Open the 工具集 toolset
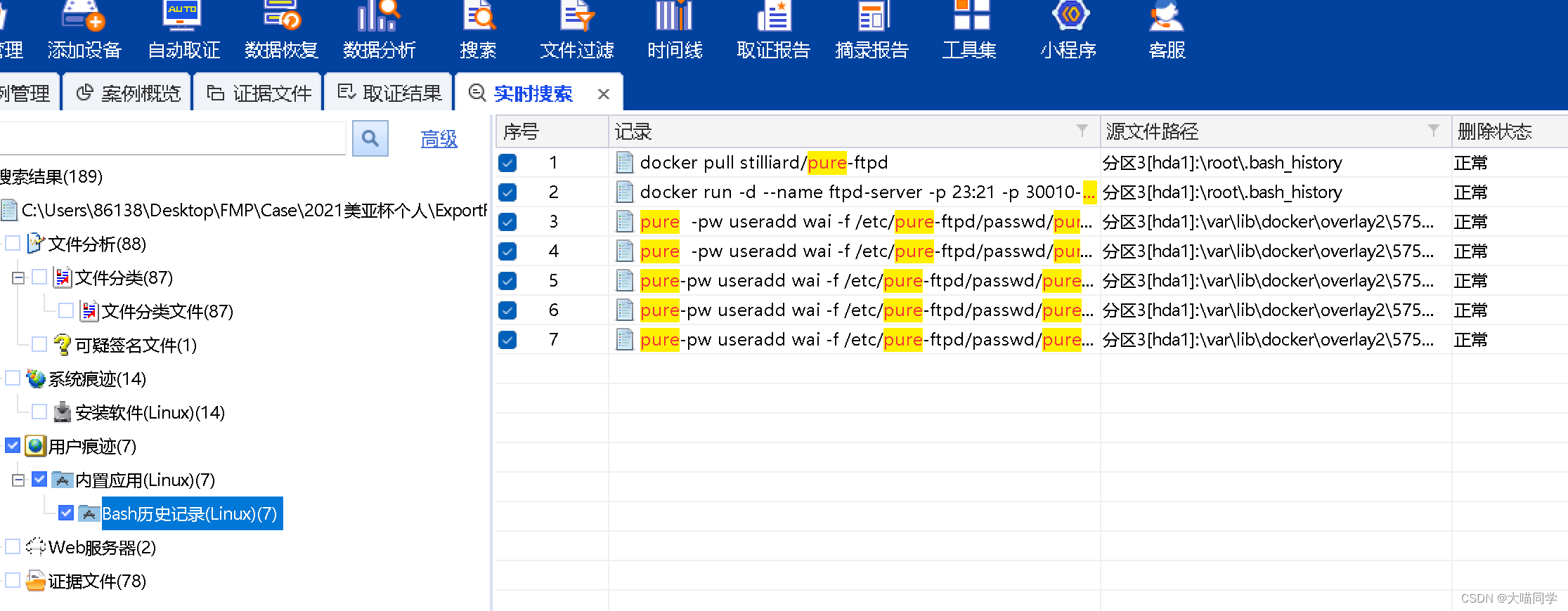The width and height of the screenshot is (1568, 611). [970, 29]
